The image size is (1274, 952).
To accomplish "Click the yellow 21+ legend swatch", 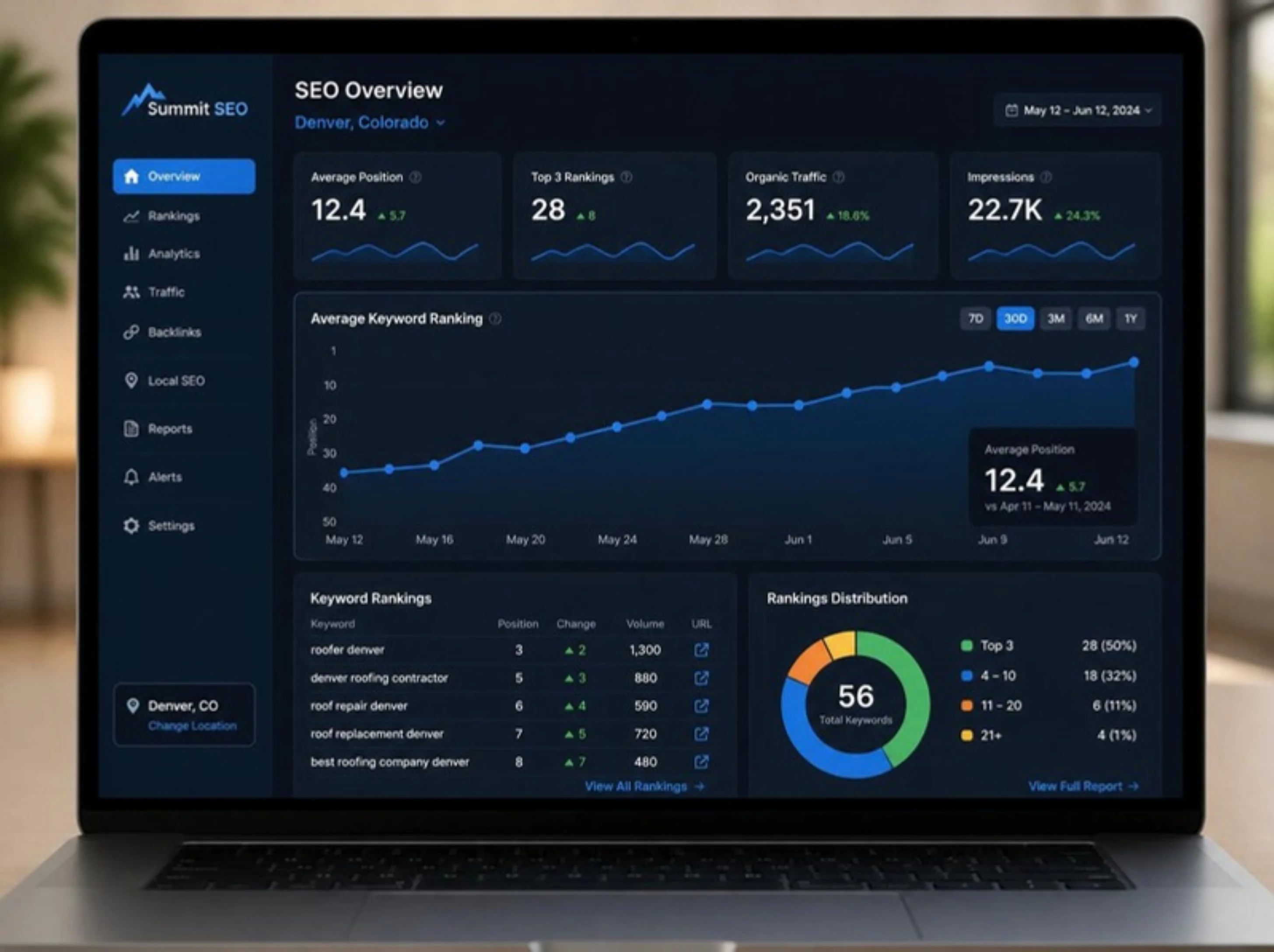I will click(967, 735).
